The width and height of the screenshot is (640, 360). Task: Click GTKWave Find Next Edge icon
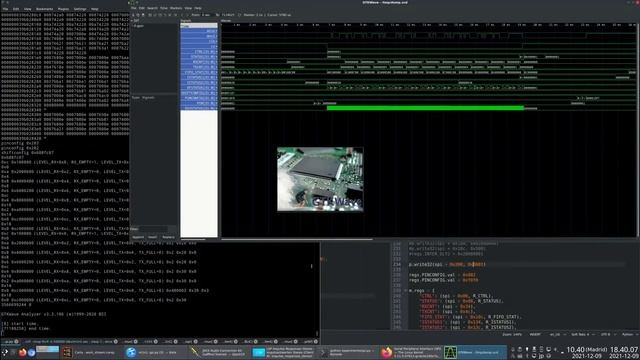(x=187, y=15)
